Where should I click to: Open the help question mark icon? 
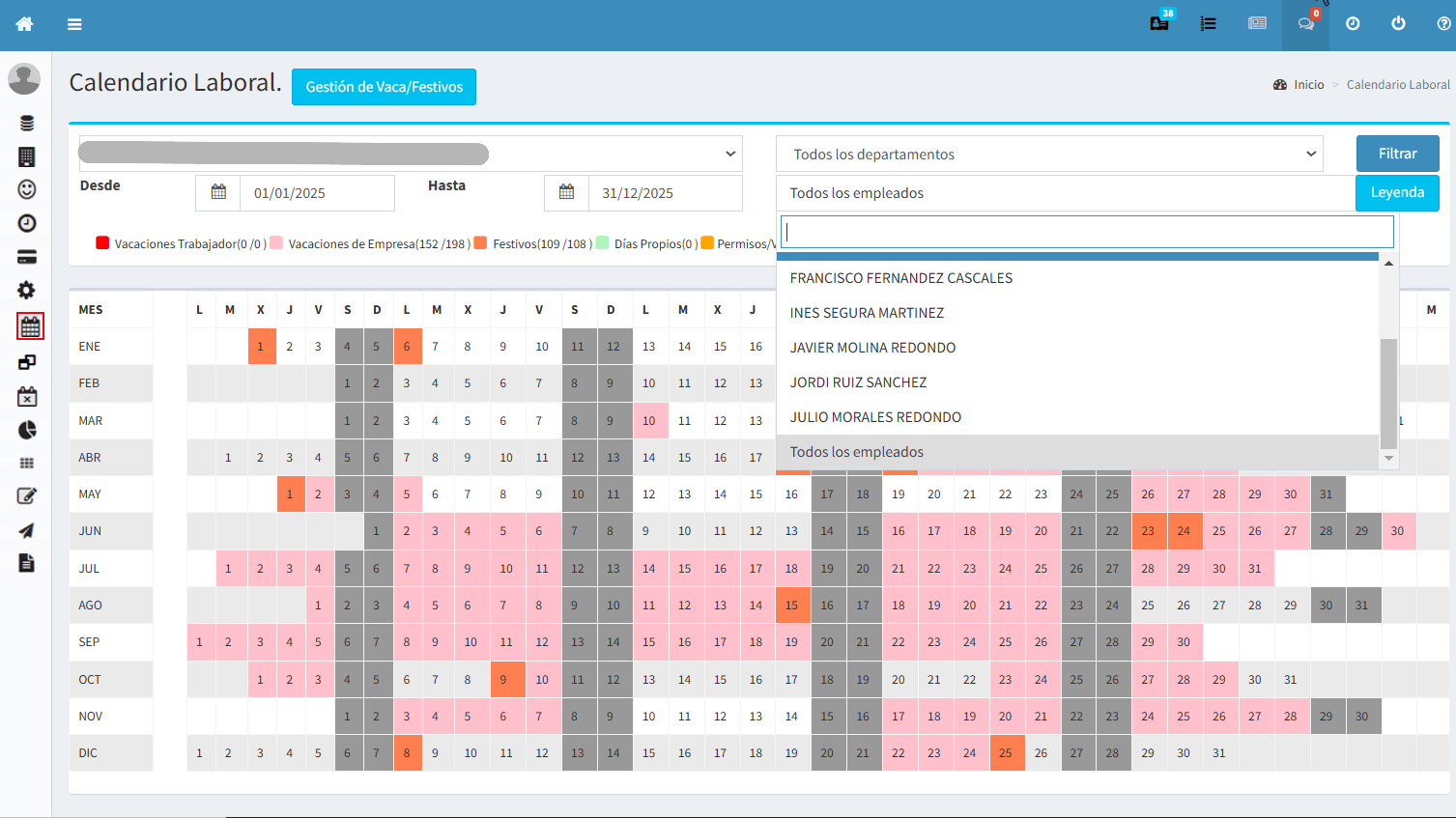pyautogui.click(x=1443, y=24)
